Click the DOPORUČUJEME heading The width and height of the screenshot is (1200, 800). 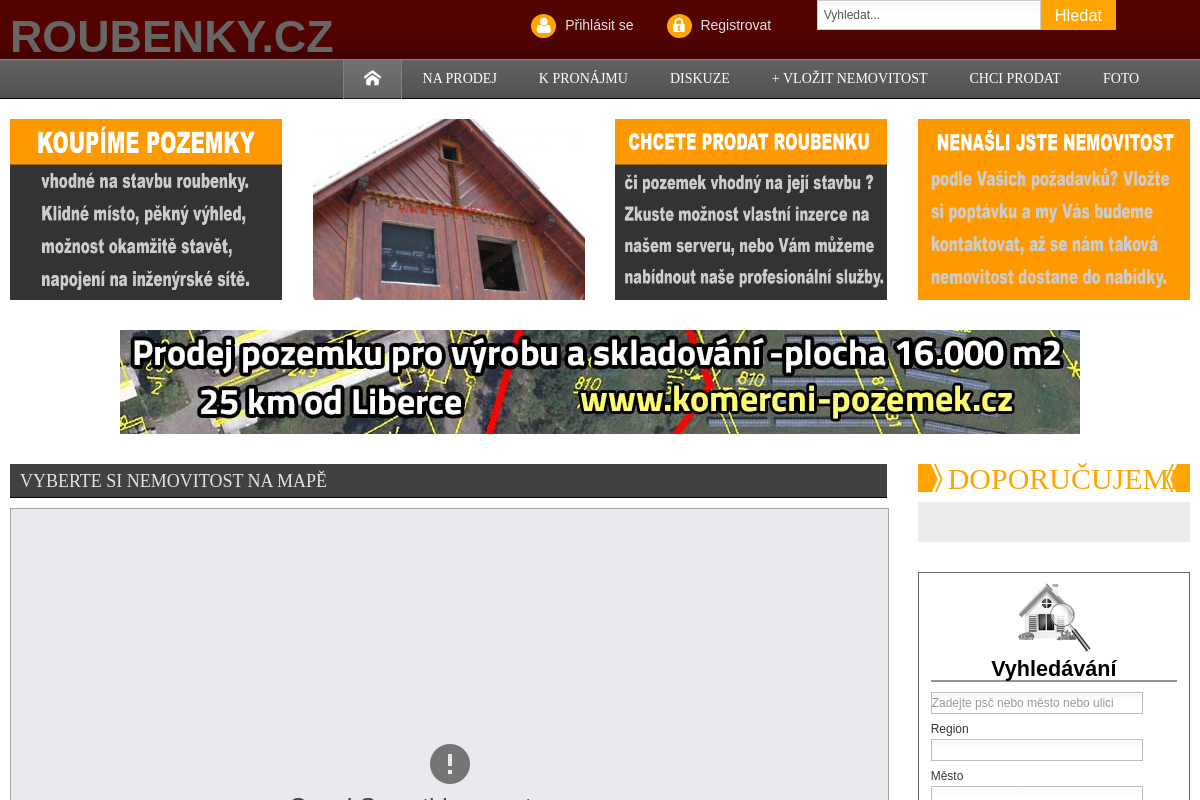click(x=1054, y=478)
